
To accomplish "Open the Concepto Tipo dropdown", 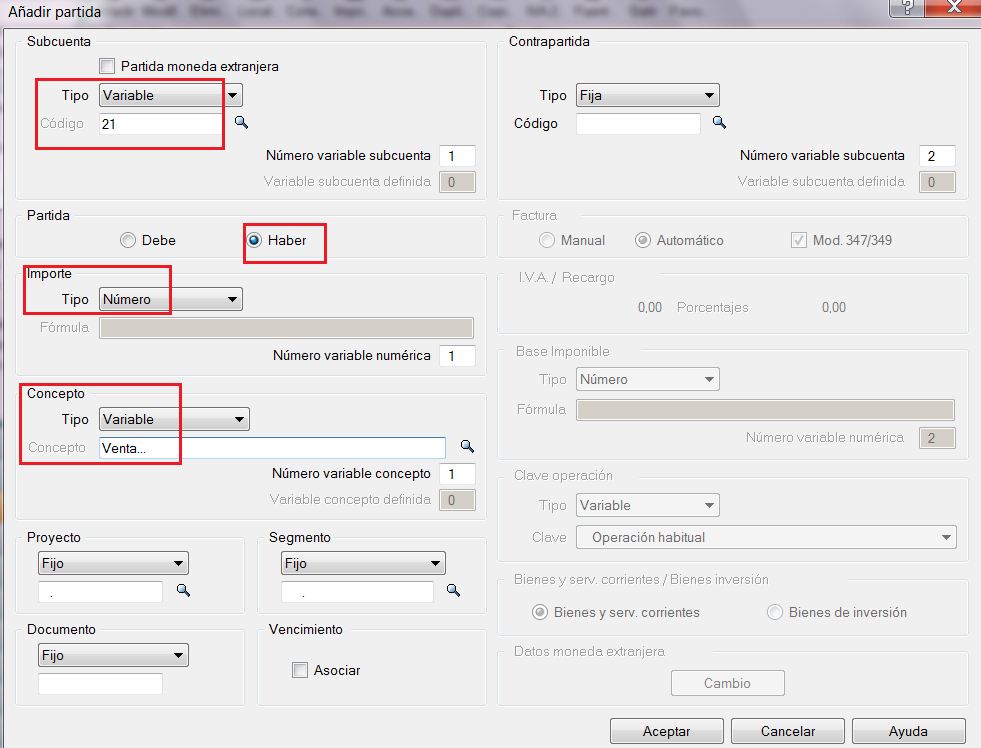I will pos(174,419).
